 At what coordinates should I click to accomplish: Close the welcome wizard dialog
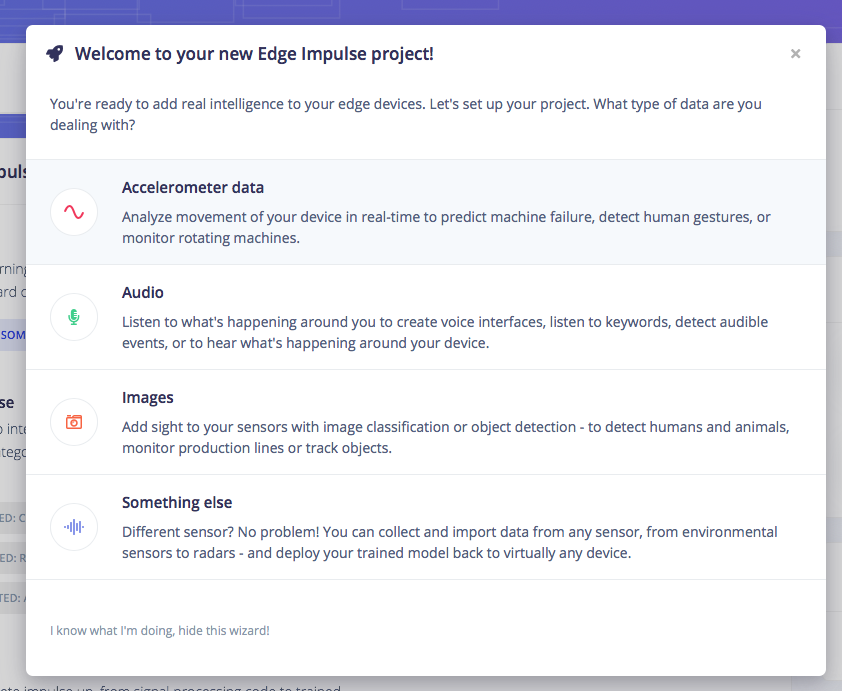795,54
